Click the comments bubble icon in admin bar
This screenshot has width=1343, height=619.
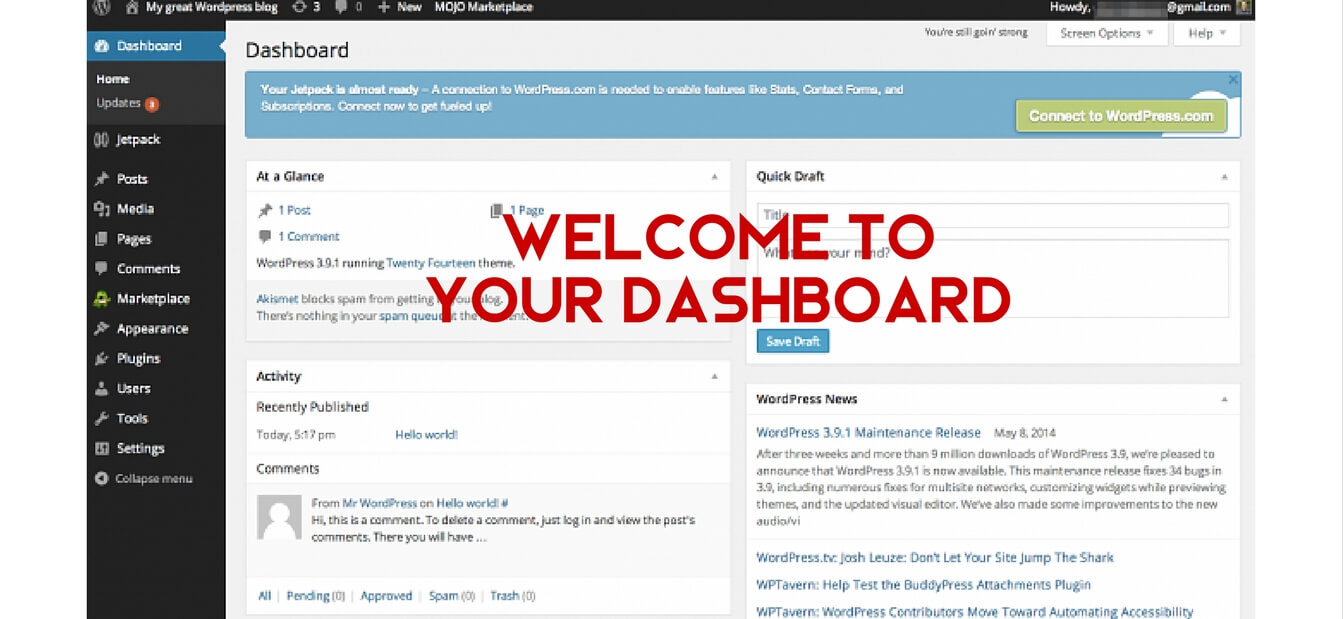coord(344,7)
